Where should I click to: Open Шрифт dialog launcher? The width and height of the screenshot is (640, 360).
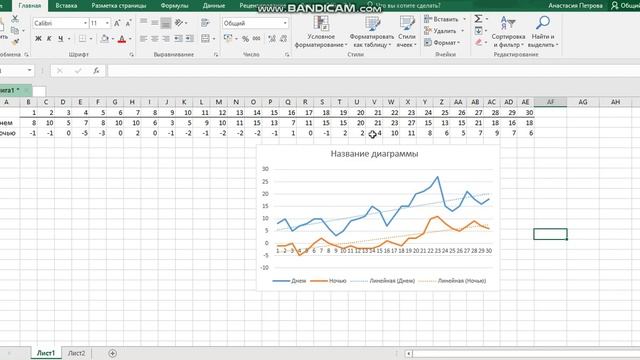(x=131, y=54)
